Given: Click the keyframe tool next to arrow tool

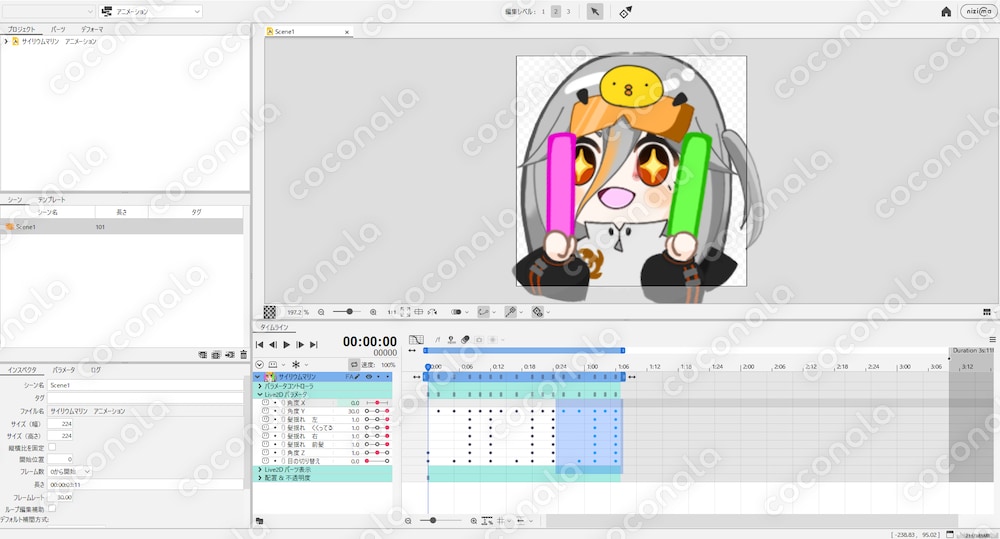Looking at the screenshot, I should click(x=625, y=11).
